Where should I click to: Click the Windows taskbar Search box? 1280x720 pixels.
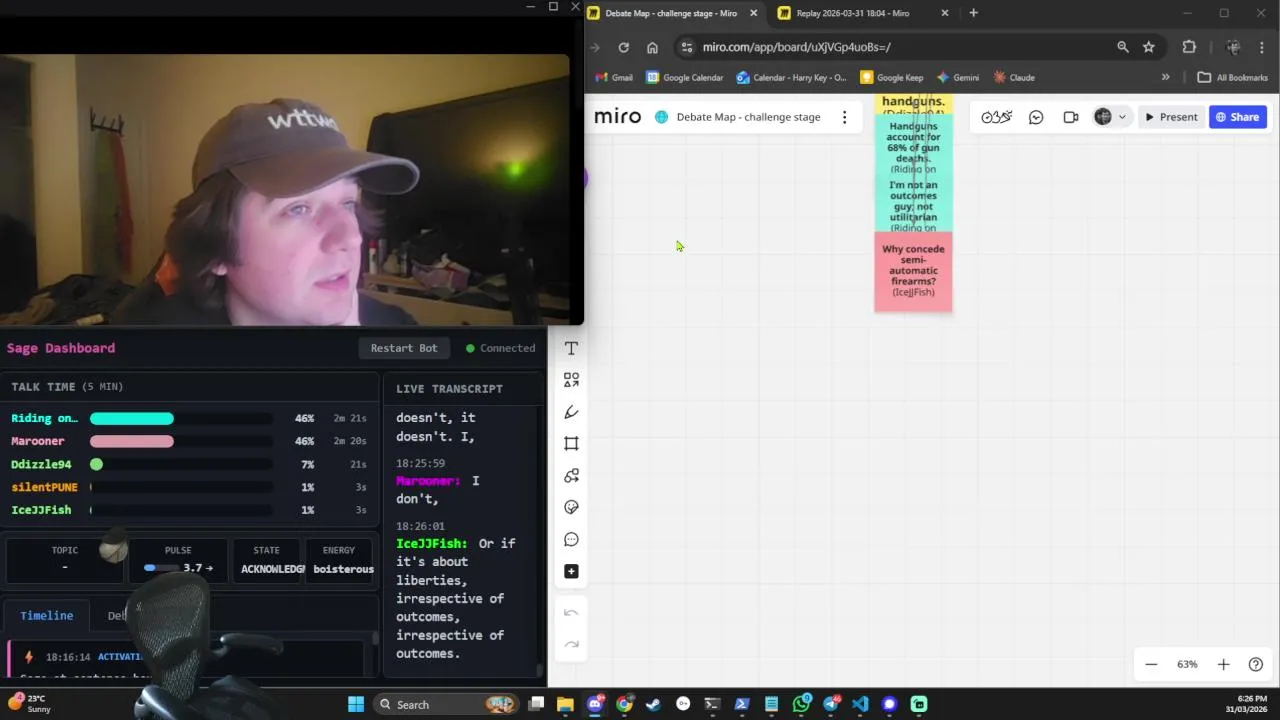(445, 704)
